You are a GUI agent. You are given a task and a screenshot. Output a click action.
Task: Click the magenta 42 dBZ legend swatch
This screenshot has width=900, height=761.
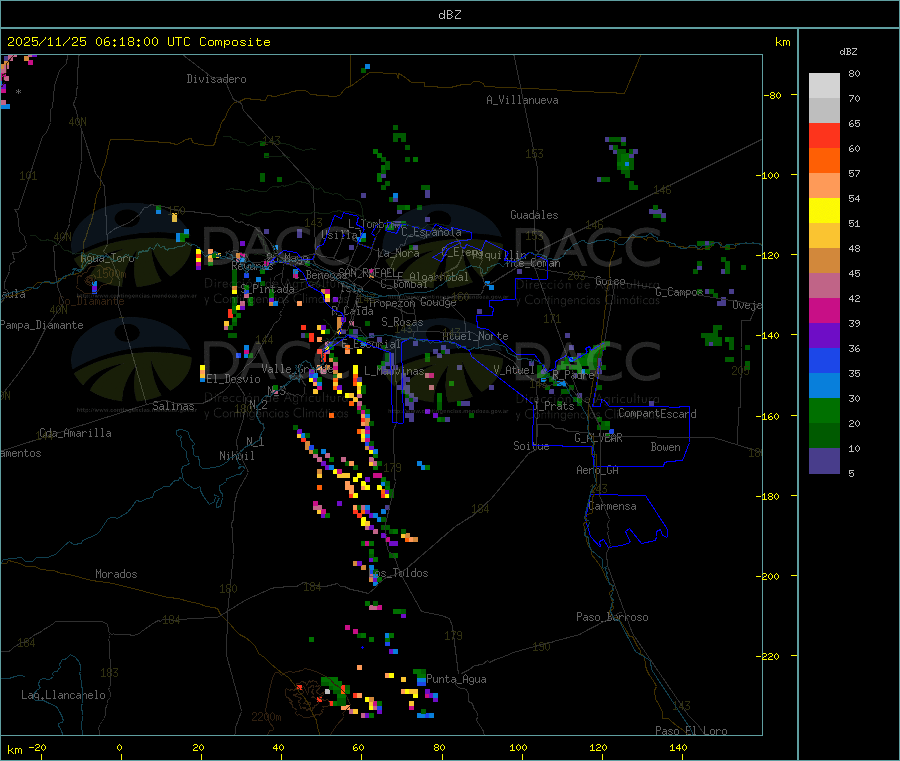(824, 310)
